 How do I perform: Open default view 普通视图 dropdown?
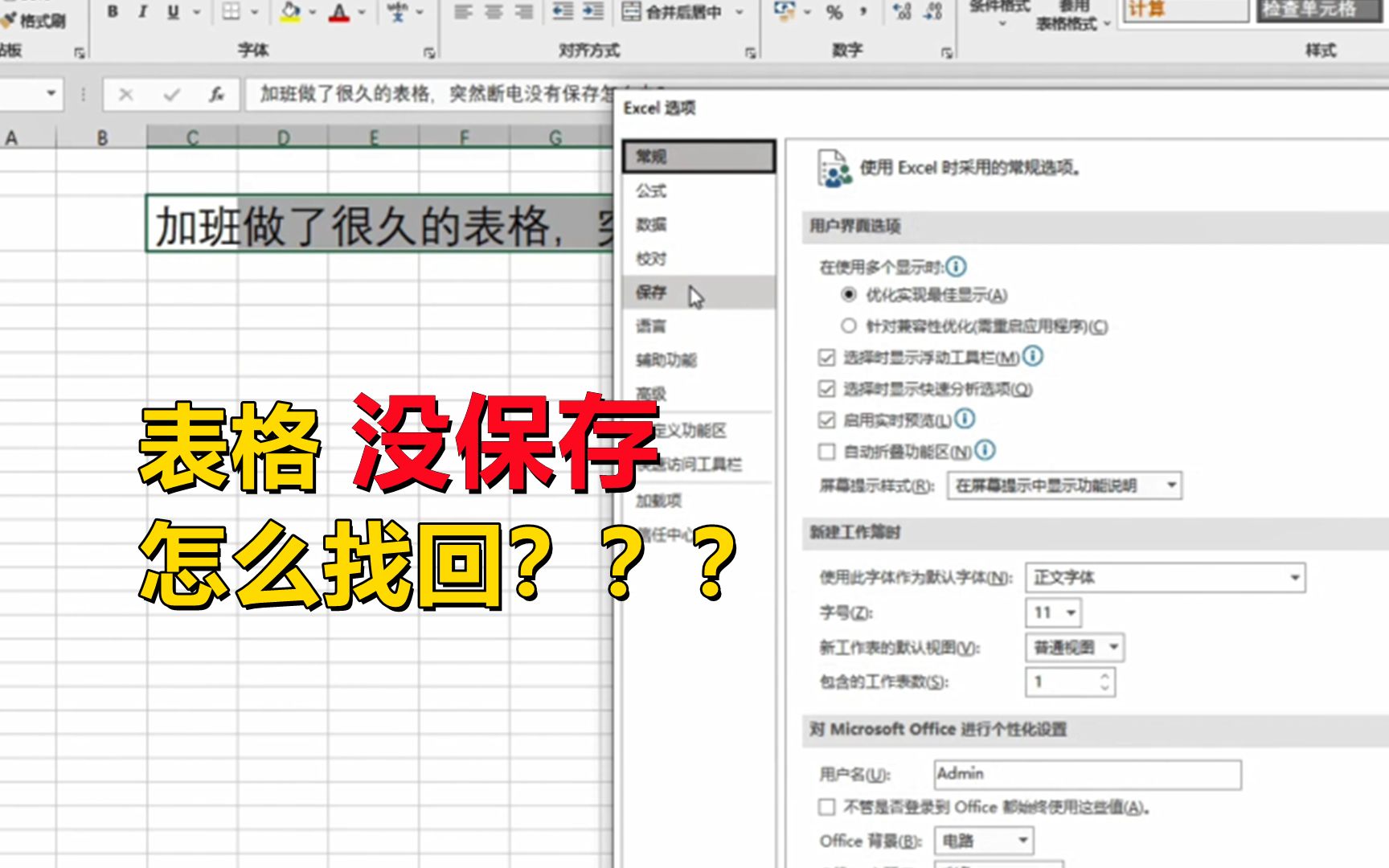point(1074,647)
